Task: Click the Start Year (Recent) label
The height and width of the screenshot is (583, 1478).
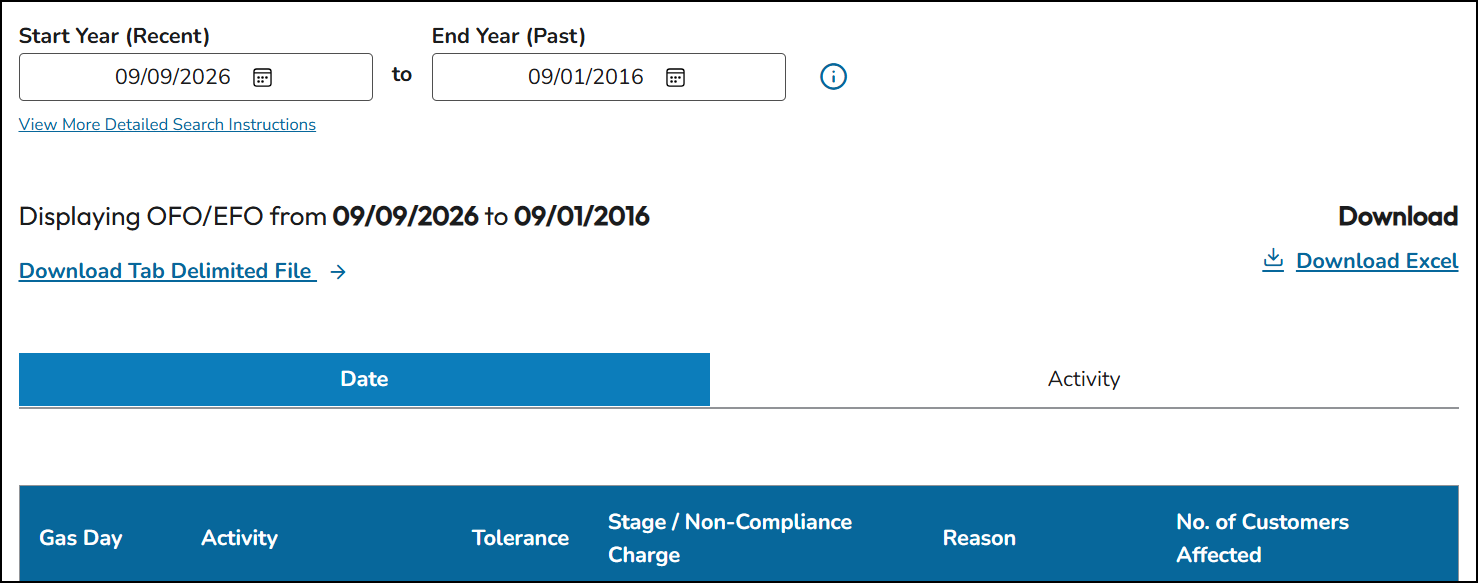Action: pos(115,36)
